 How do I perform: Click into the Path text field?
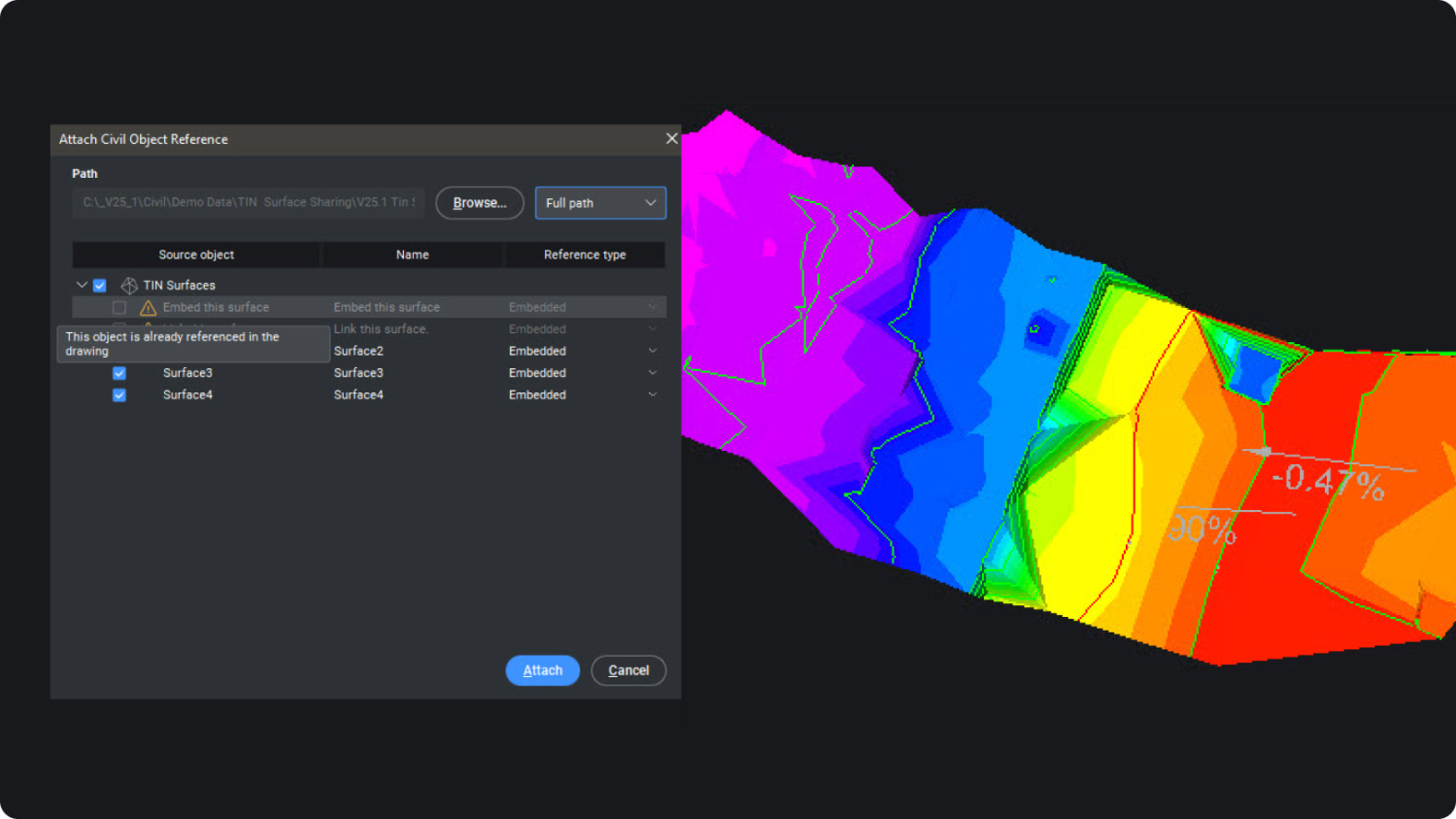tap(249, 203)
